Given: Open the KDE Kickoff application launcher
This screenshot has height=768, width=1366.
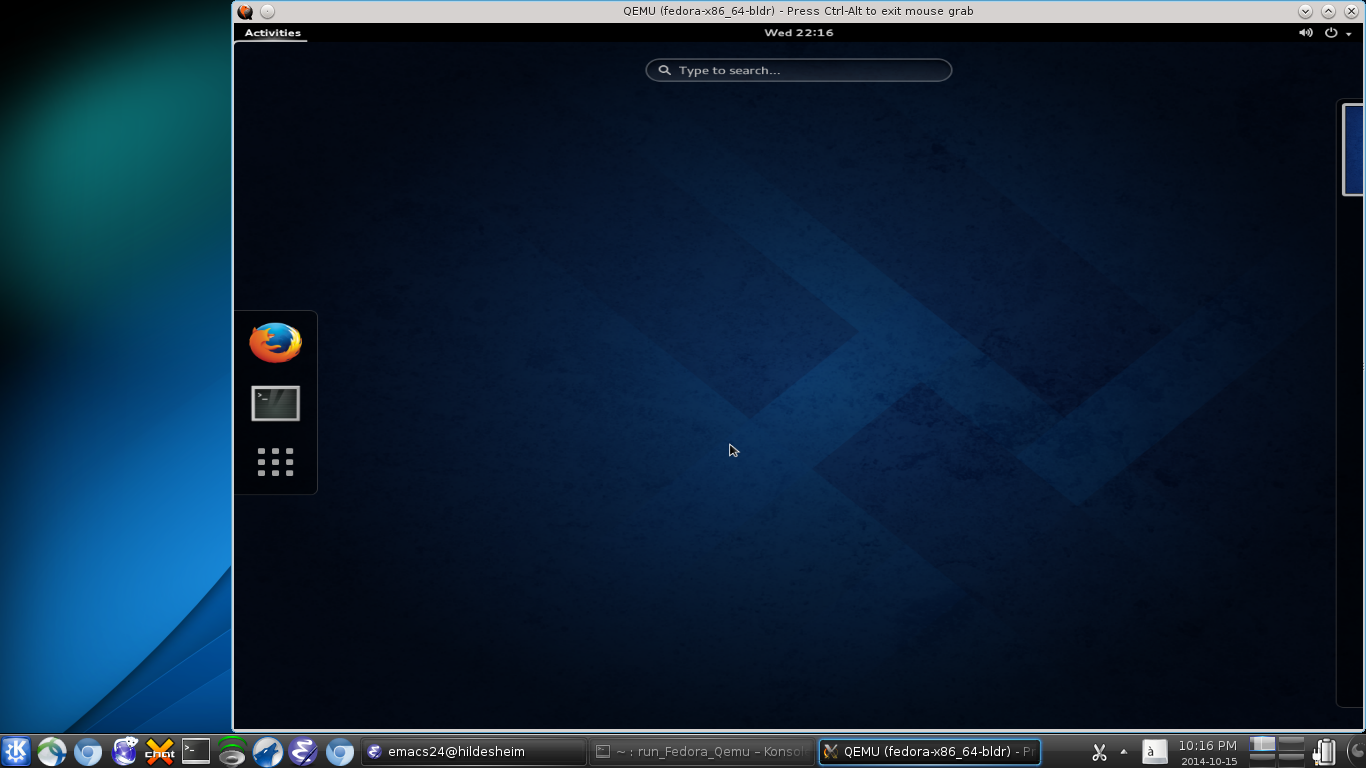Looking at the screenshot, I should click(x=16, y=751).
